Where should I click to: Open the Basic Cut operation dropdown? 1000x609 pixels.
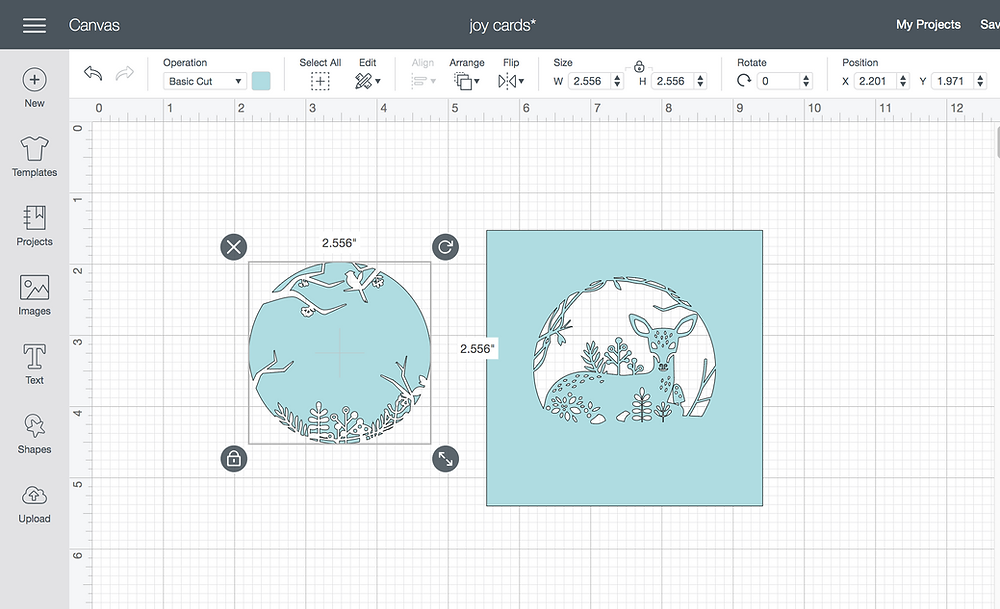coord(205,81)
